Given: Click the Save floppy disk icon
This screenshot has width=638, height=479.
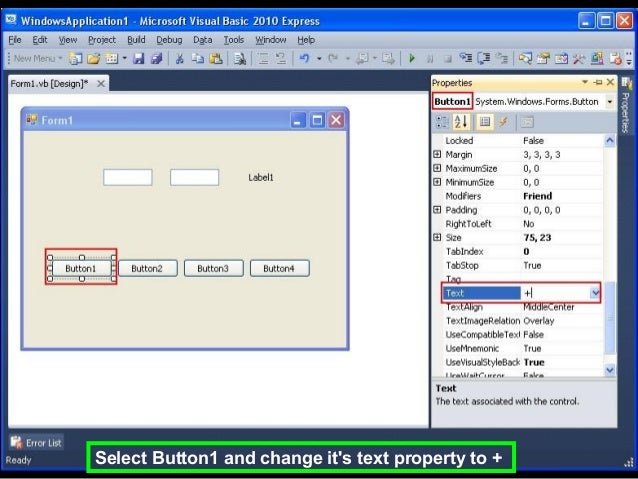Looking at the screenshot, I should [139, 59].
